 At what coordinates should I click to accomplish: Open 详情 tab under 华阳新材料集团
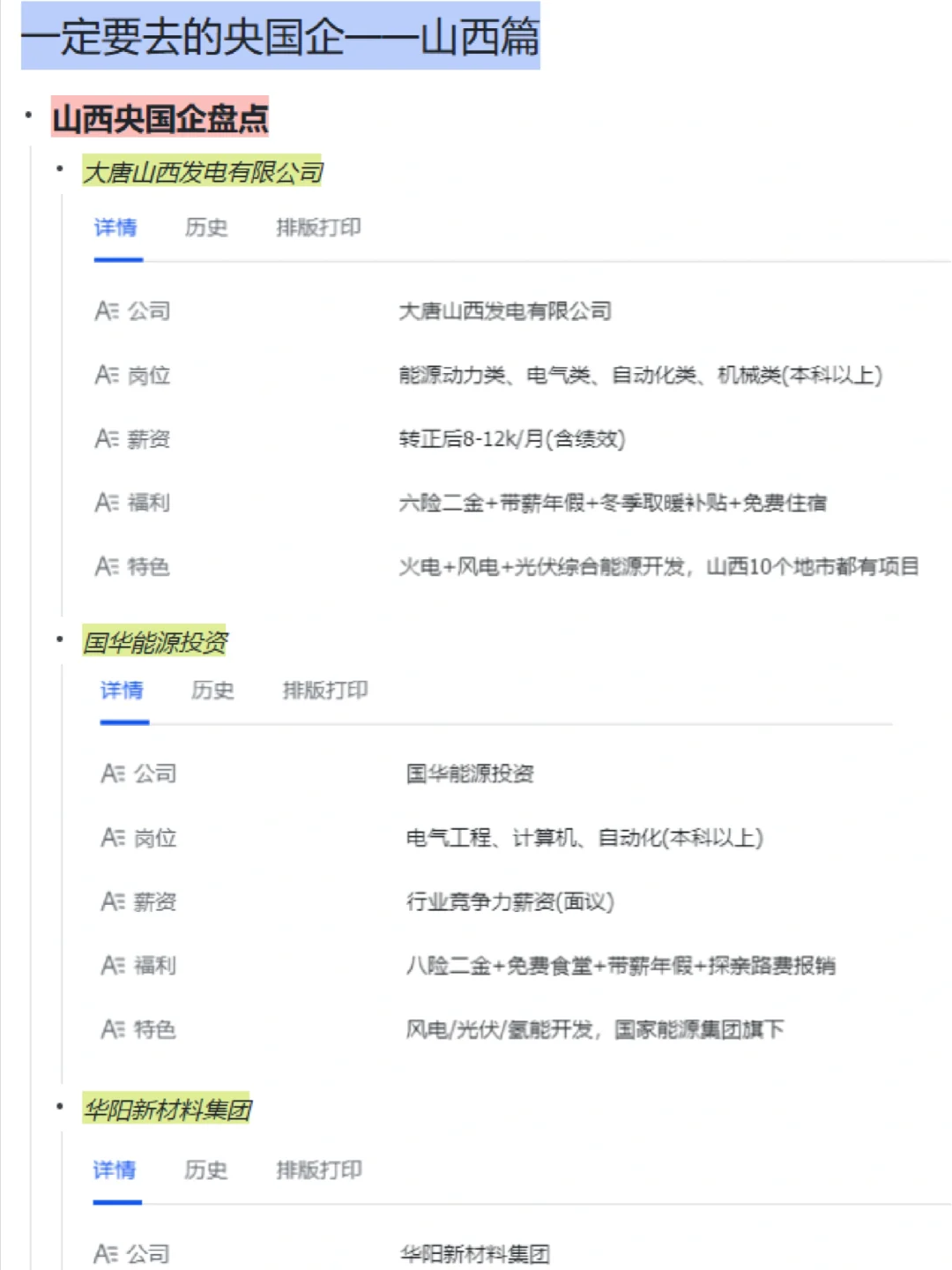coord(115,1170)
